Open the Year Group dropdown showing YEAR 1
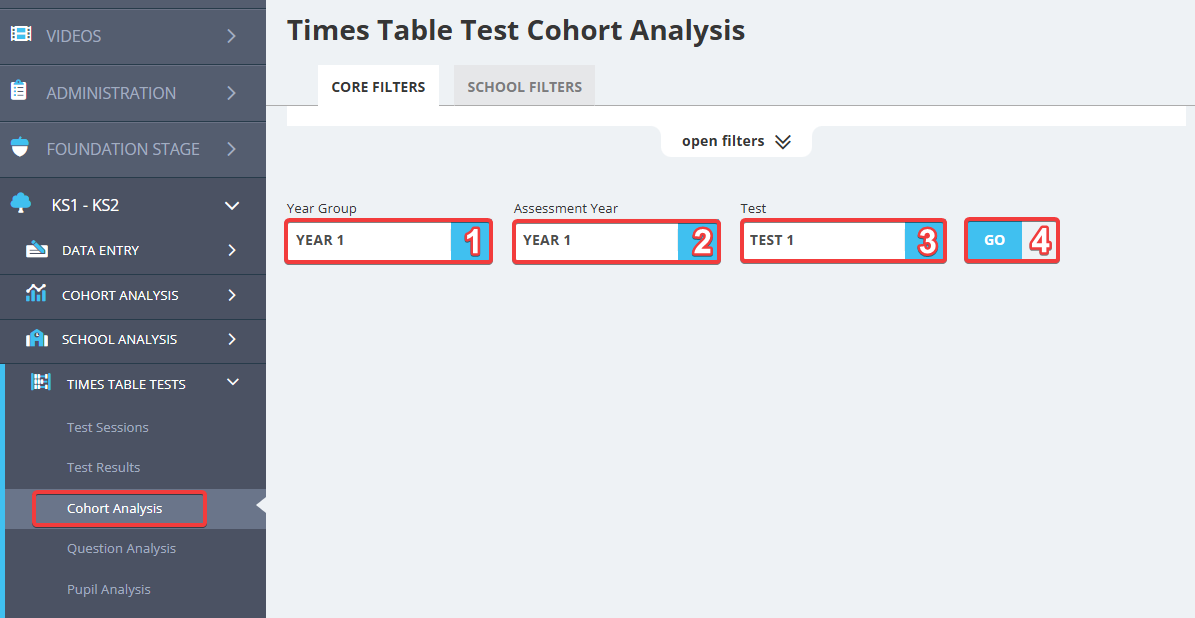This screenshot has height=618, width=1195. click(387, 240)
